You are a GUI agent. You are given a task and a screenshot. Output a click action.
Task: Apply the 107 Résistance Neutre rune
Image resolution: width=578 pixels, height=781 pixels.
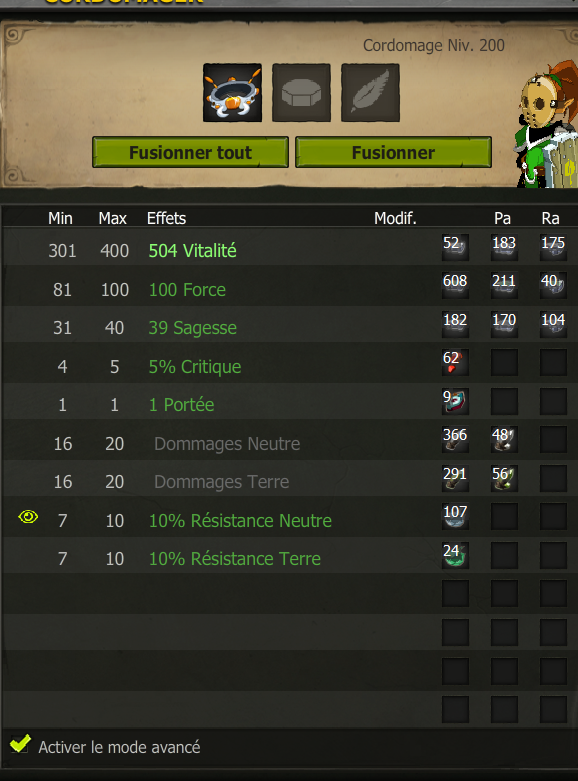[455, 516]
